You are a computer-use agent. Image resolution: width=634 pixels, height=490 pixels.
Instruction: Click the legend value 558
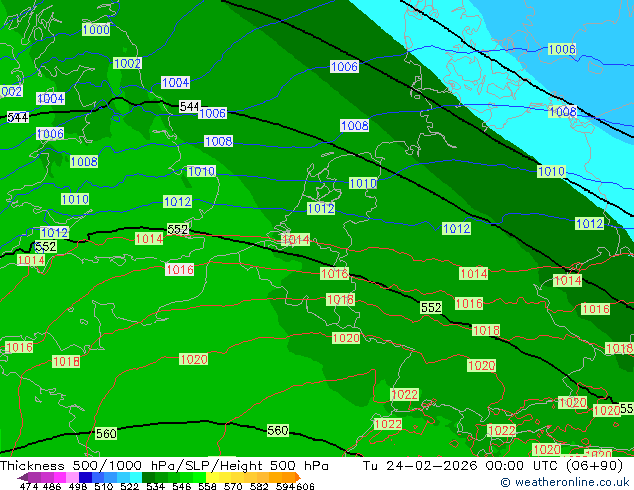coord(207,486)
